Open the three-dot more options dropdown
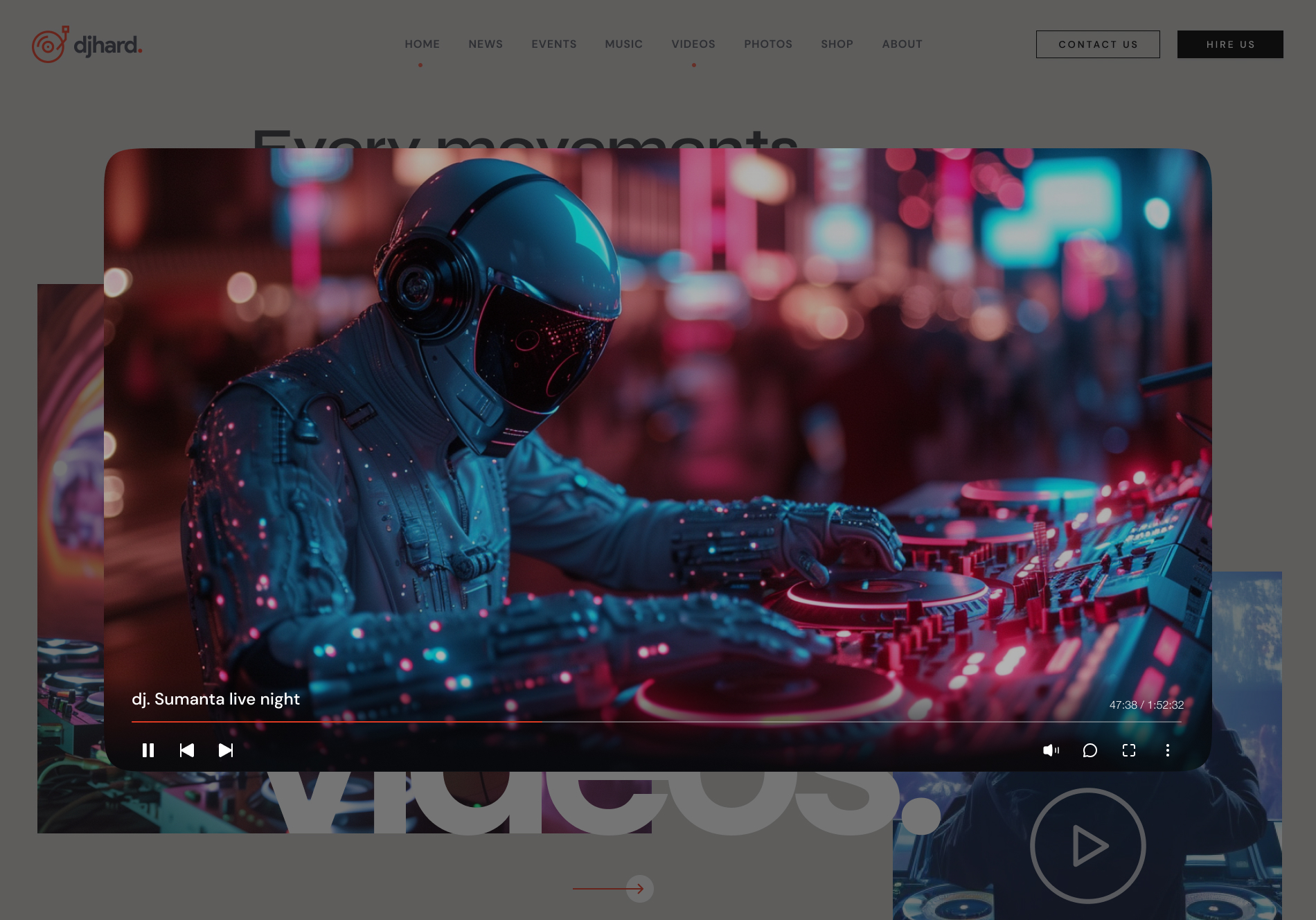Viewport: 1316px width, 920px height. pos(1168,750)
